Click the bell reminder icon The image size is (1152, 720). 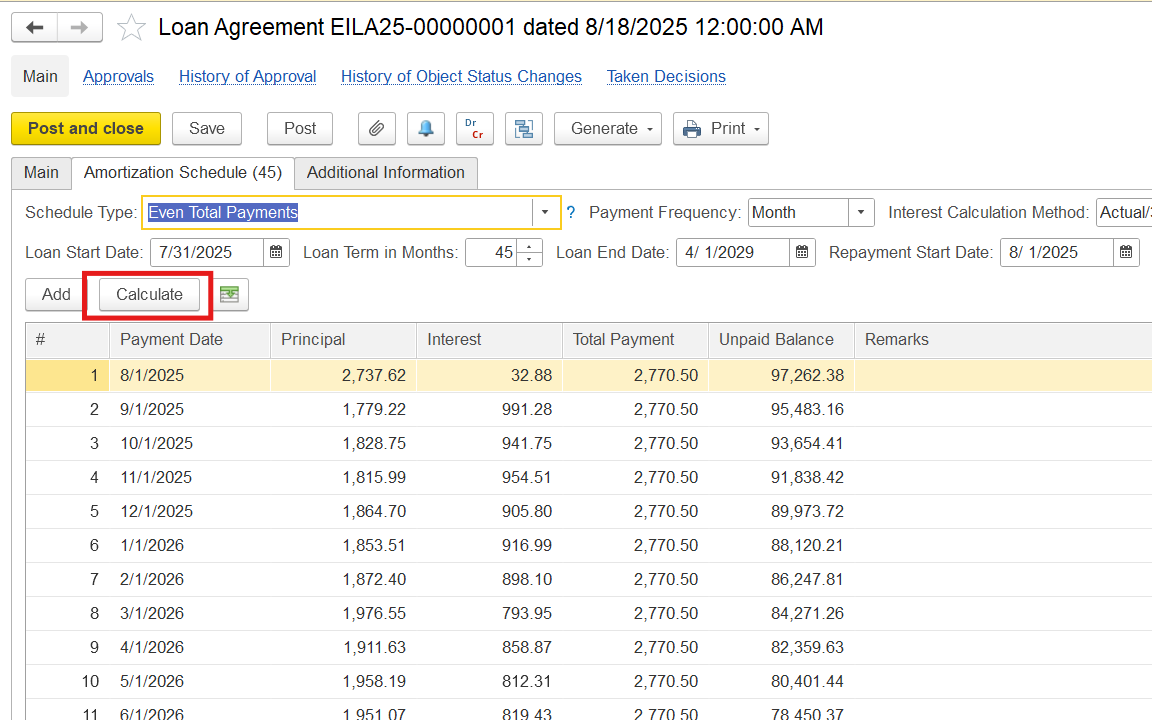point(426,129)
